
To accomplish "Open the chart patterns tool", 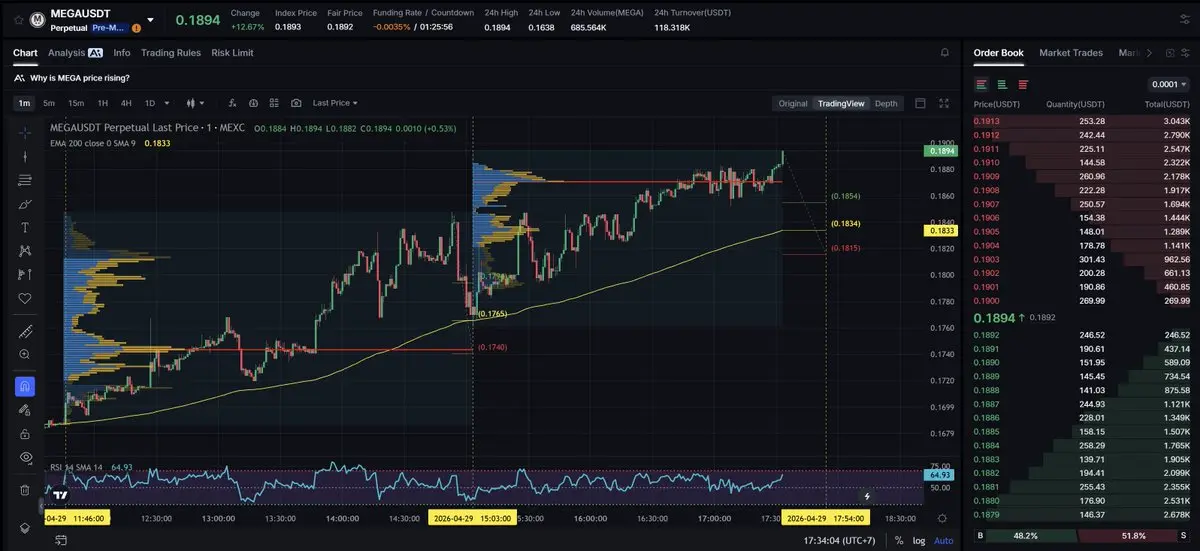I will pyautogui.click(x=25, y=251).
